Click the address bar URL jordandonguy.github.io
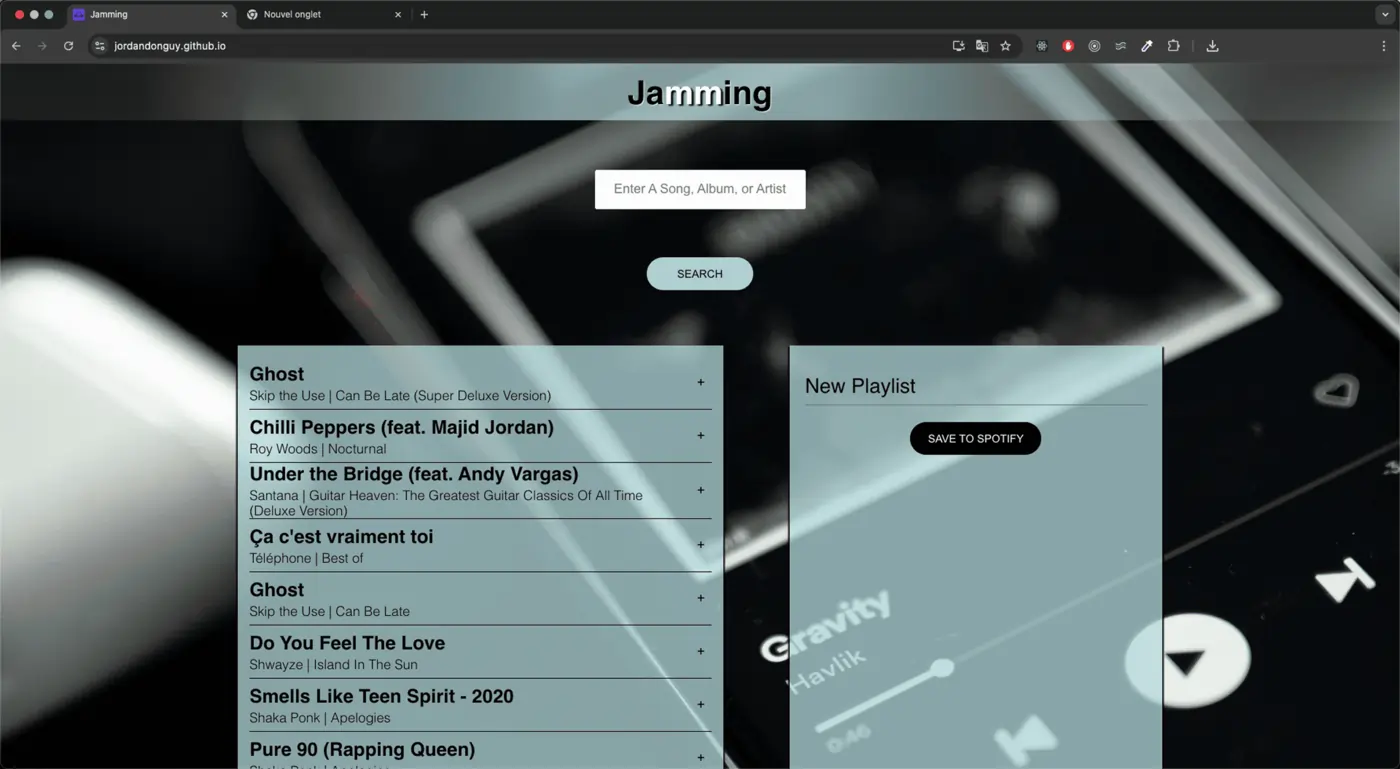Screen dimensions: 1400x769 pos(170,46)
